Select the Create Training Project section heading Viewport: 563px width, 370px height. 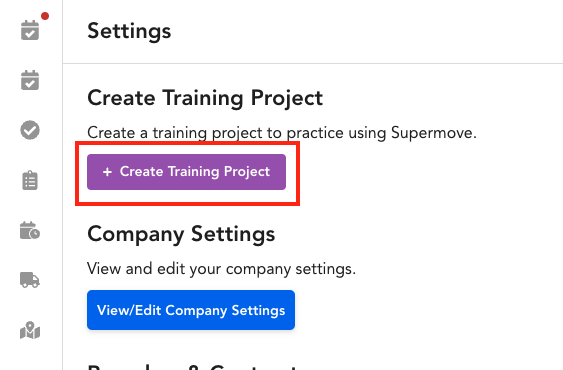tap(205, 98)
